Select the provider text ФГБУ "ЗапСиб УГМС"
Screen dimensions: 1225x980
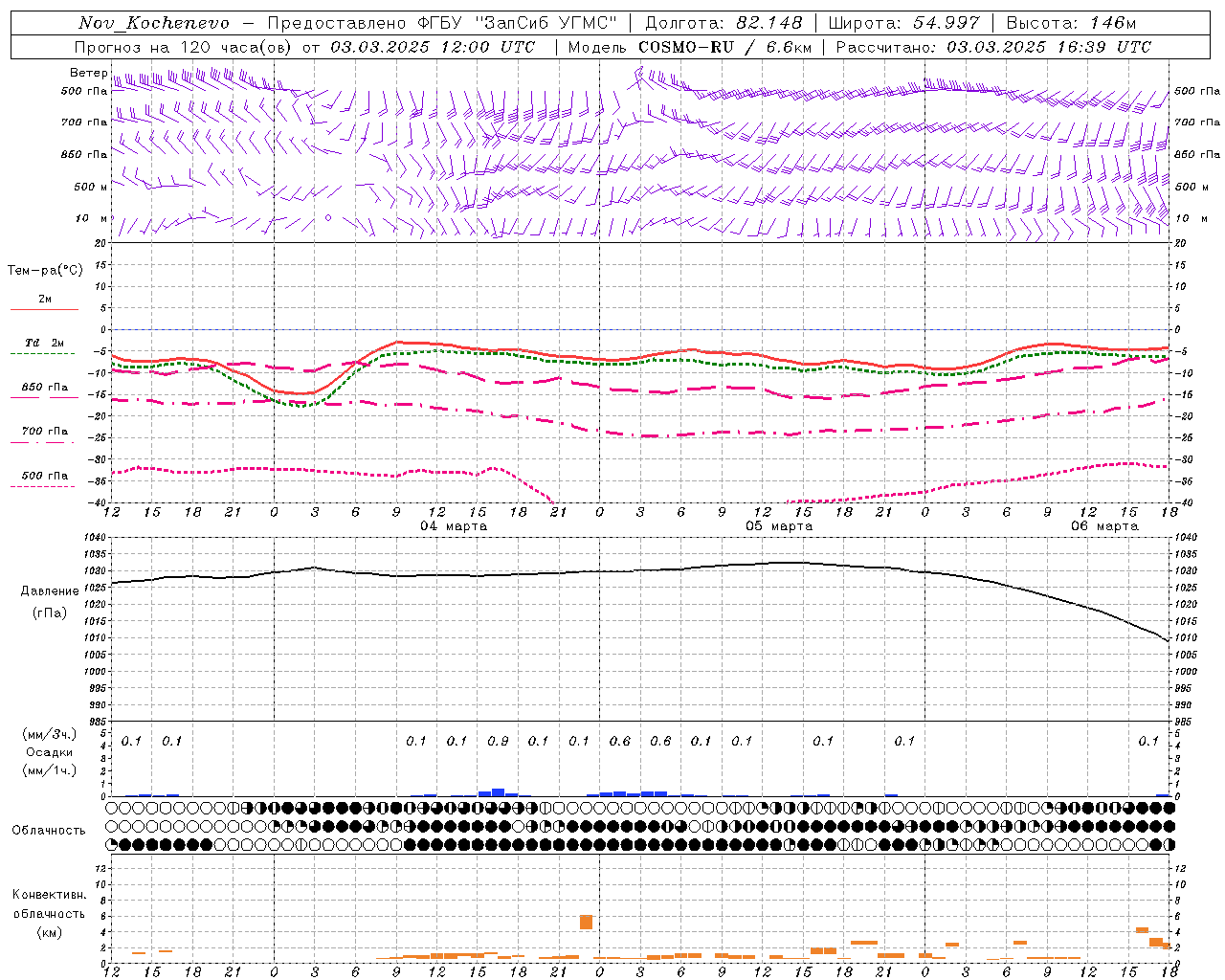518,23
